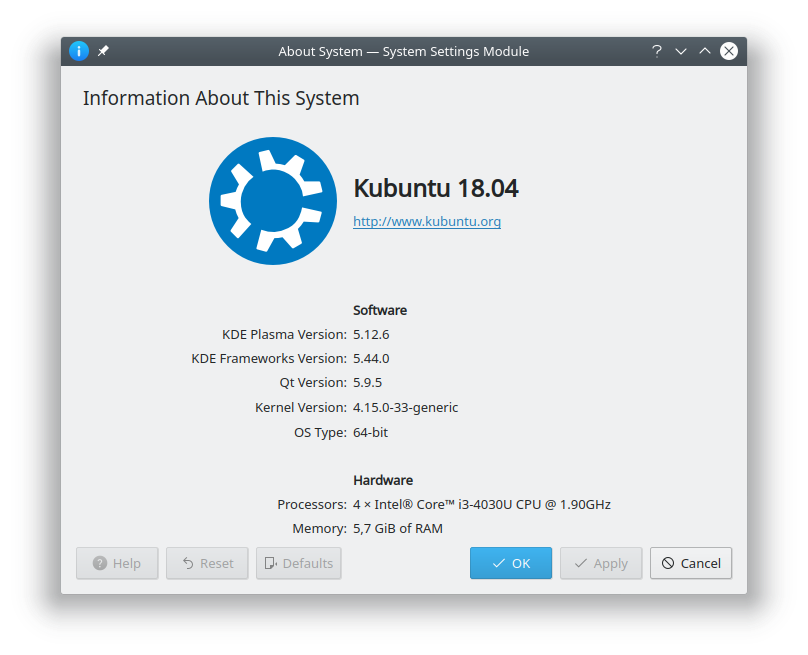This screenshot has height=655, width=808.
Task: Click the blue info icon in title bar
Action: (79, 51)
